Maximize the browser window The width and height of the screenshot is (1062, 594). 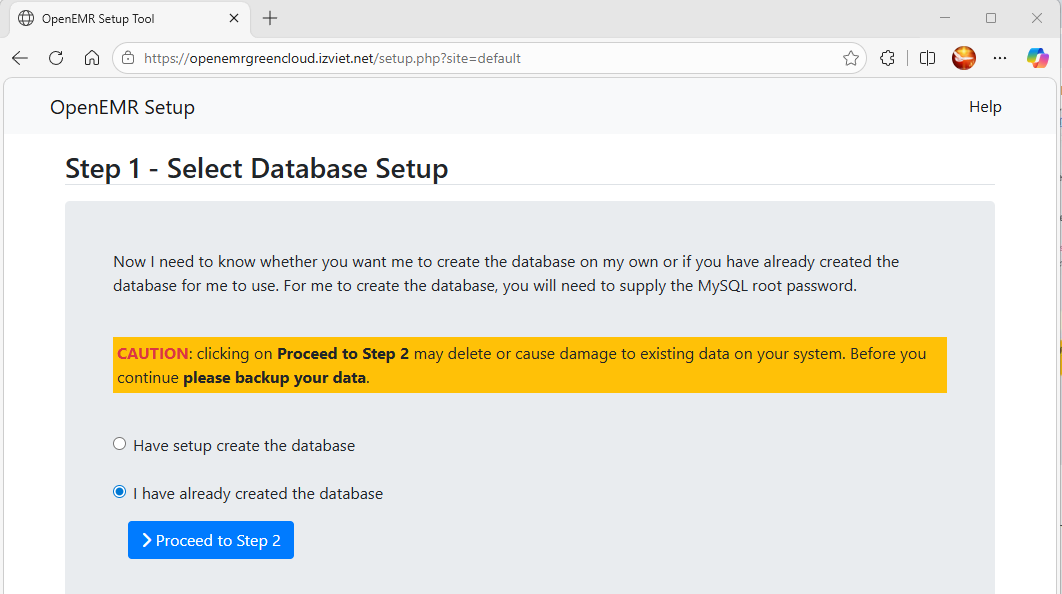pyautogui.click(x=991, y=18)
